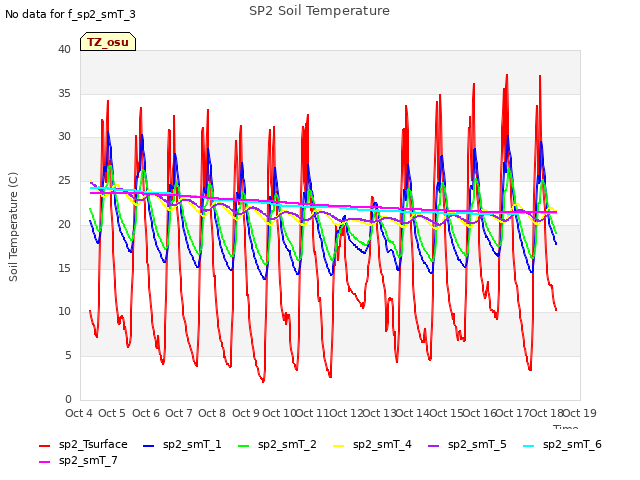Click the magenta sp2_smT_7 legend swatch
Screen dimensions: 640x480
[44, 462]
